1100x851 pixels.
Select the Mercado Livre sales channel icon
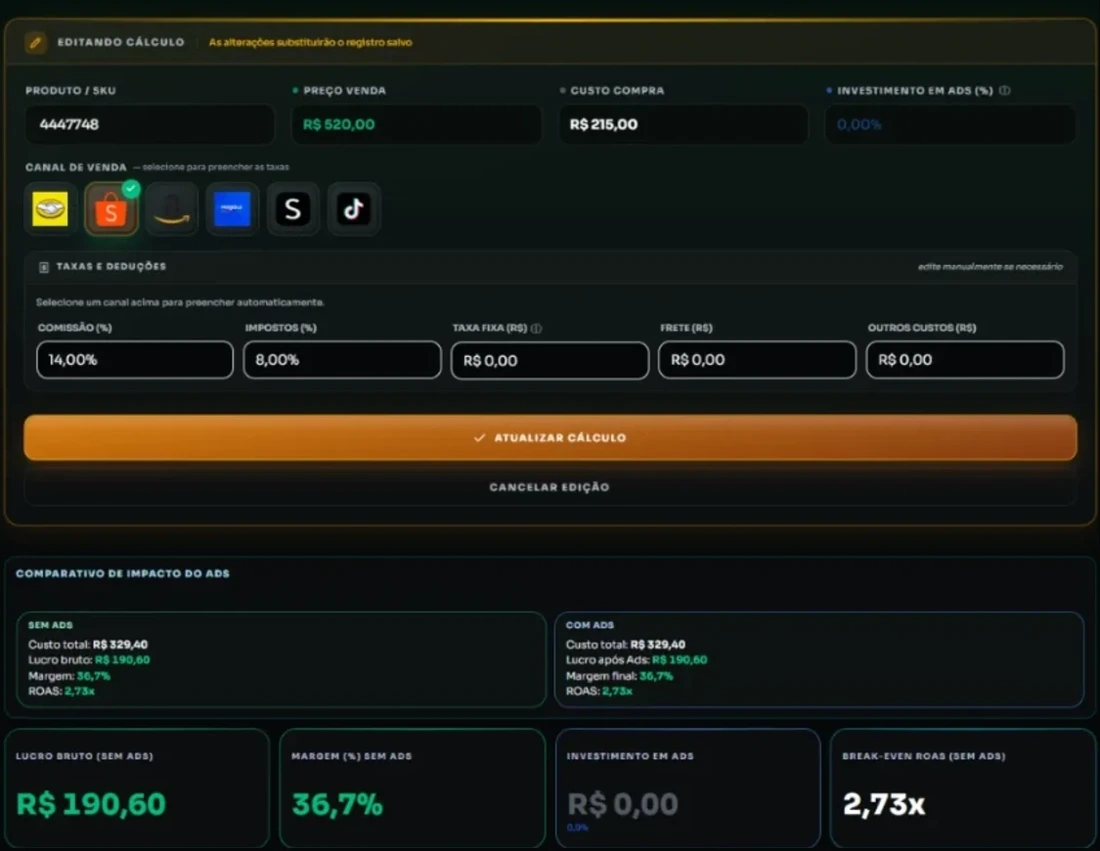click(x=51, y=209)
